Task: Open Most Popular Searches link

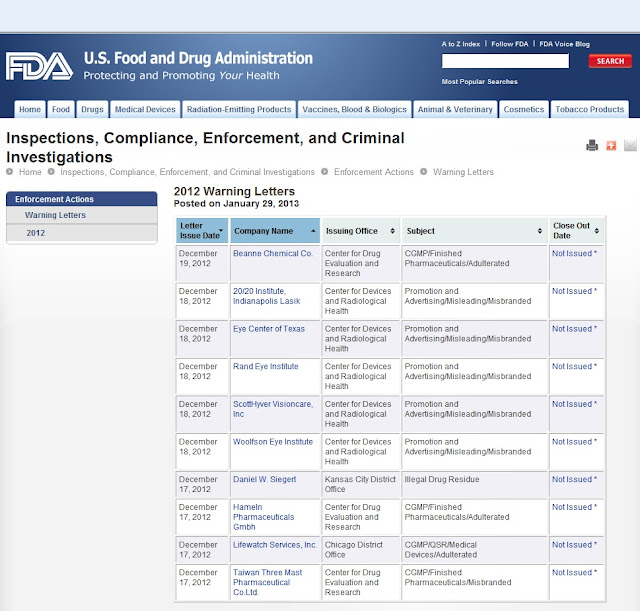Action: pos(480,82)
